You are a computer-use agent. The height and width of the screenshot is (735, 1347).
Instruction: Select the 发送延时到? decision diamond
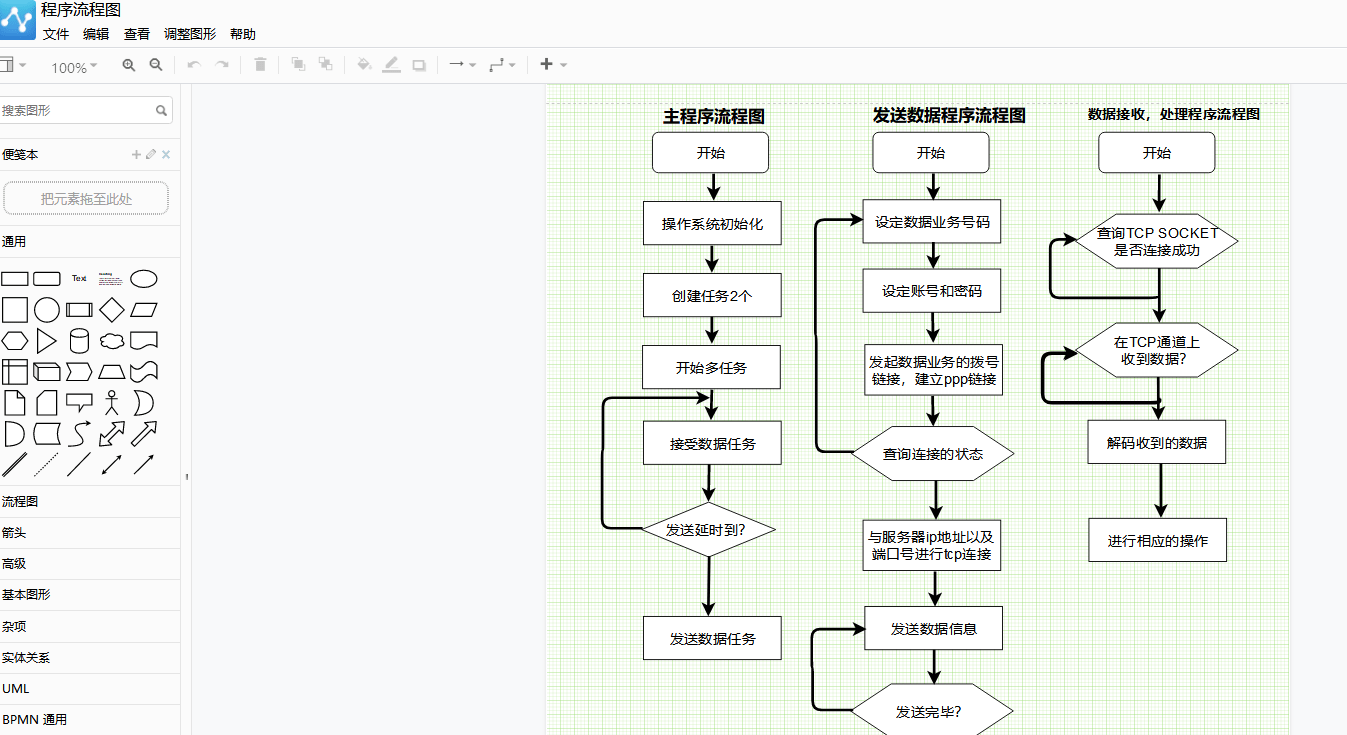click(x=708, y=529)
